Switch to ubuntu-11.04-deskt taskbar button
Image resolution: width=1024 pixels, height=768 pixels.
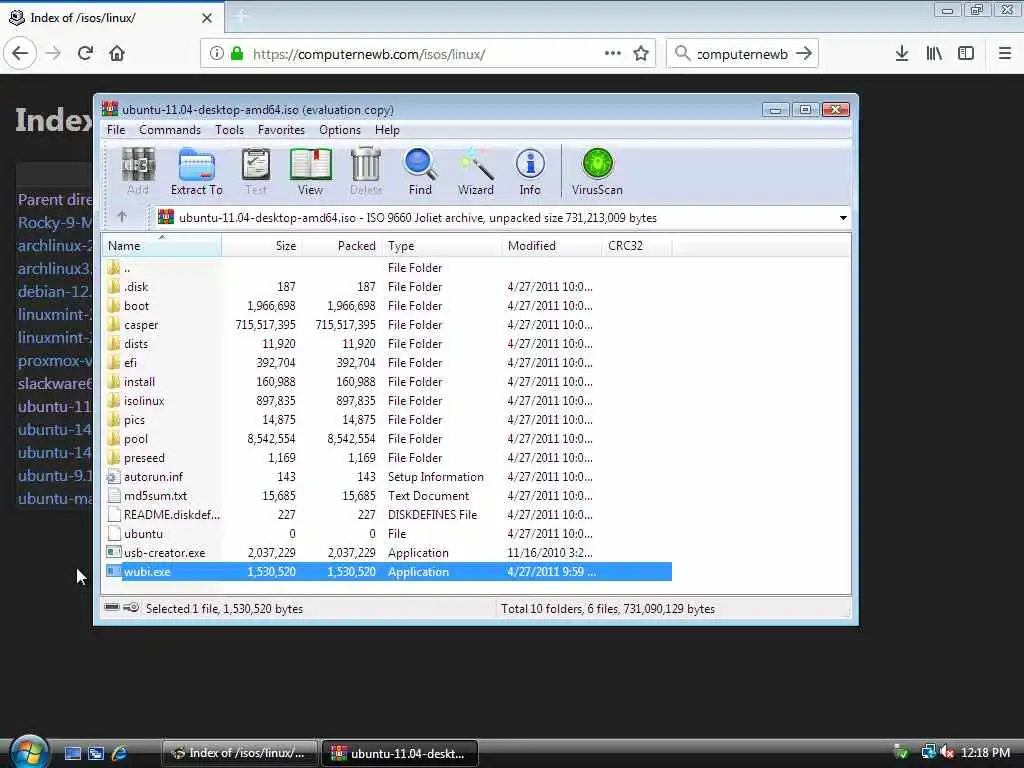(x=400, y=753)
